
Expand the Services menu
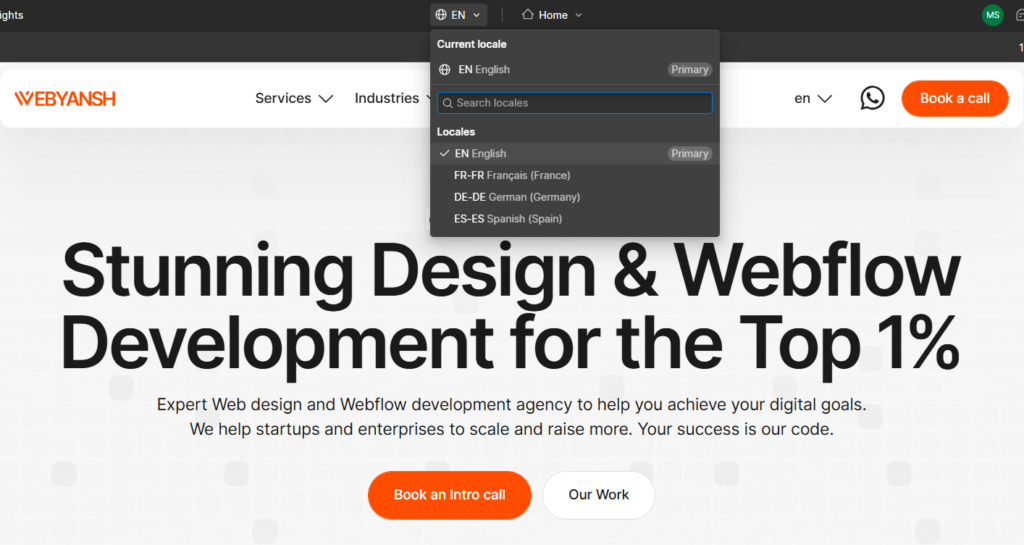[x=294, y=99]
